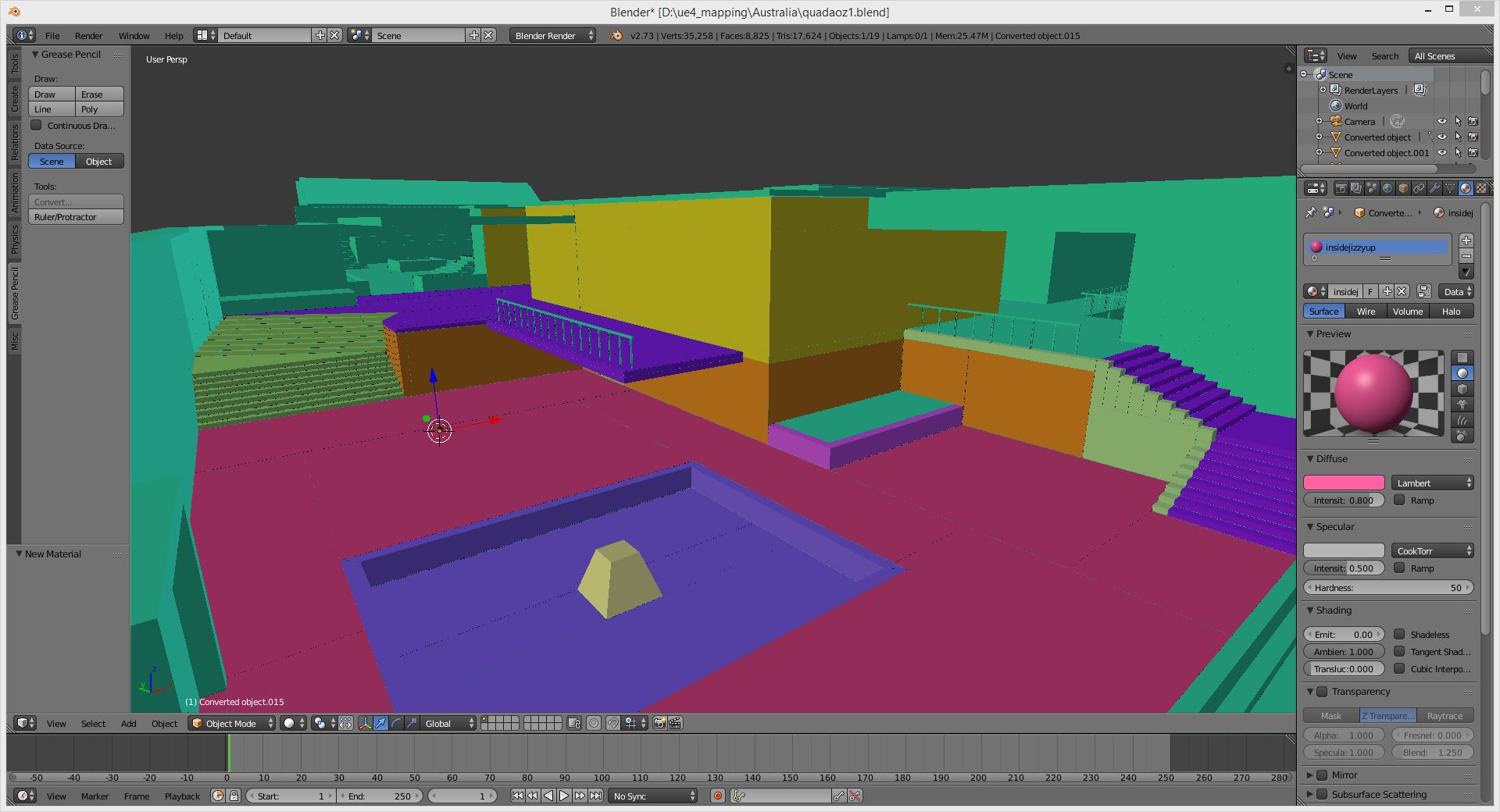
Task: Toggle the material nodes button
Action: click(x=1424, y=291)
